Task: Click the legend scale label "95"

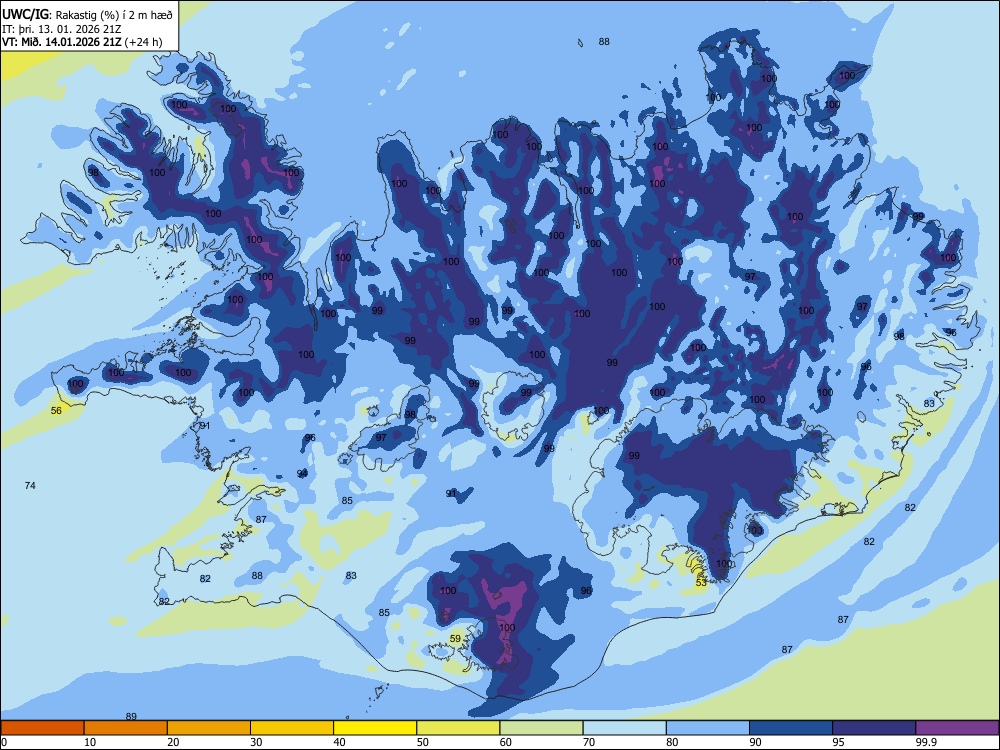Action: click(x=839, y=742)
